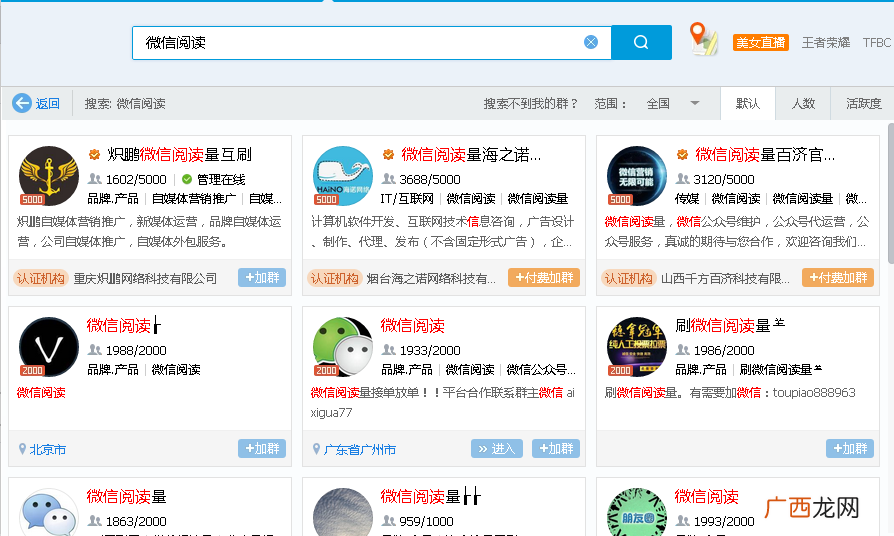Viewport: 894px width, 536px height.
Task: Open the 王者荣耀 hot search link
Action: (826, 43)
